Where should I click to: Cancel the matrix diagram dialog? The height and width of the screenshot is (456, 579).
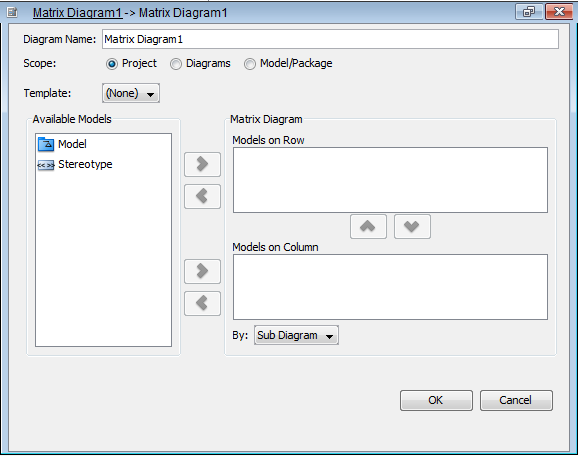pyautogui.click(x=516, y=400)
